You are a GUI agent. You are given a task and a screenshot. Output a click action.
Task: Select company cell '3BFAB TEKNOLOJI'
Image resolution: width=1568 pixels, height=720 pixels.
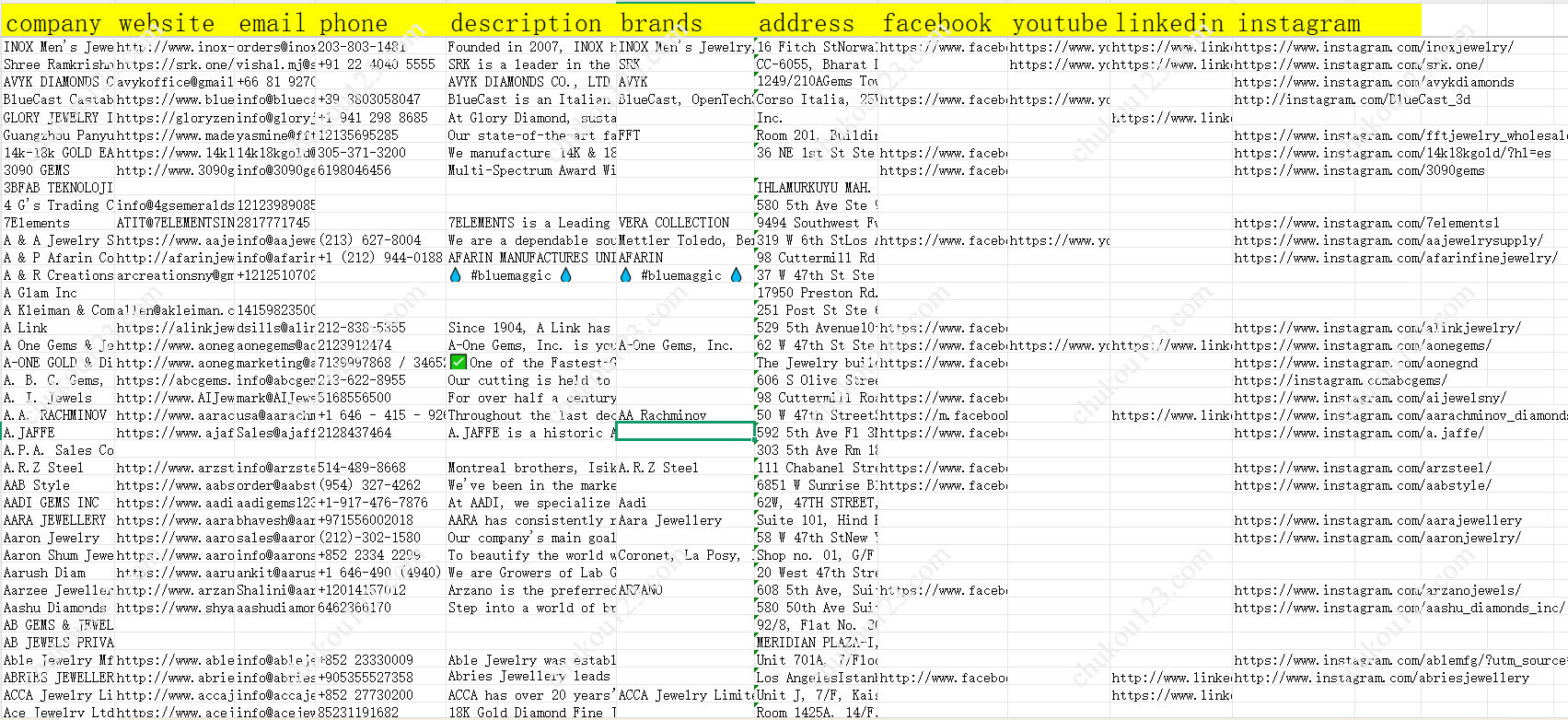point(59,188)
